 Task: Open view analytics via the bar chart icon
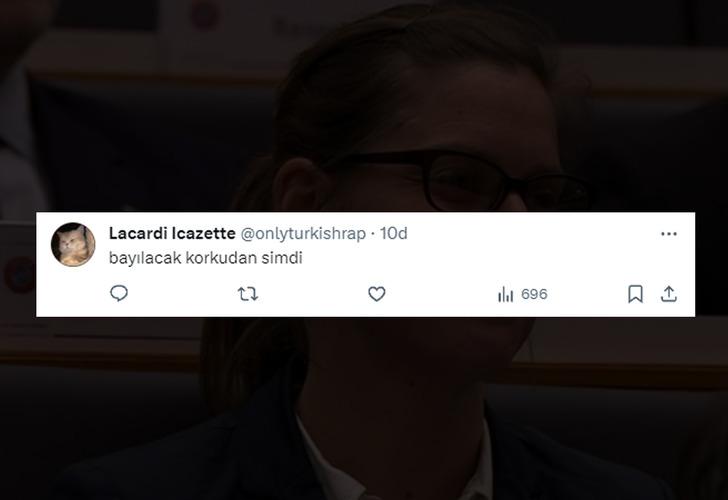(505, 294)
